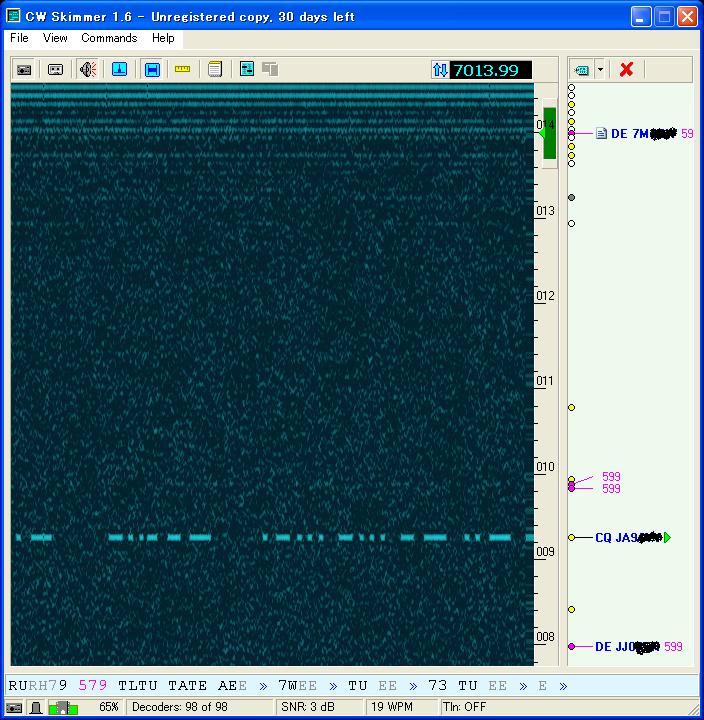
Task: Select the CQ JA9 callsign entry
Action: click(x=627, y=538)
